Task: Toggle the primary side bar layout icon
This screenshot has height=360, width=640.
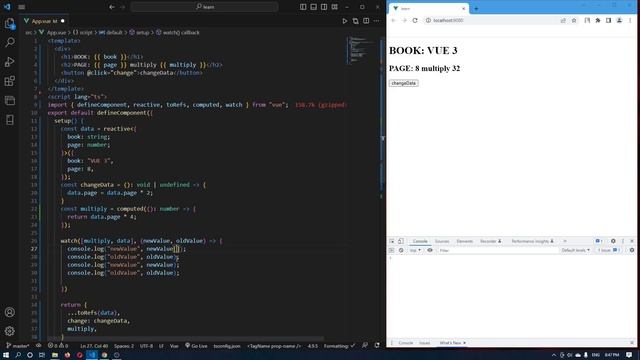Action: coord(303,7)
